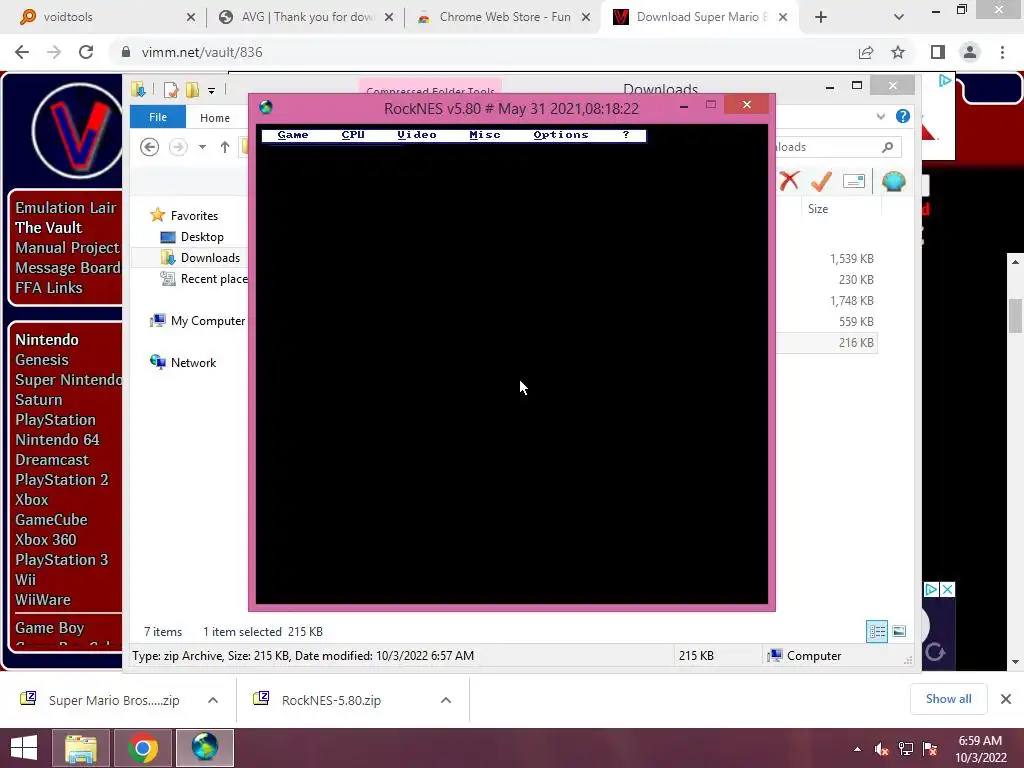Image resolution: width=1024 pixels, height=768 pixels.
Task: Switch Explorer to details view
Action: pyautogui.click(x=876, y=632)
